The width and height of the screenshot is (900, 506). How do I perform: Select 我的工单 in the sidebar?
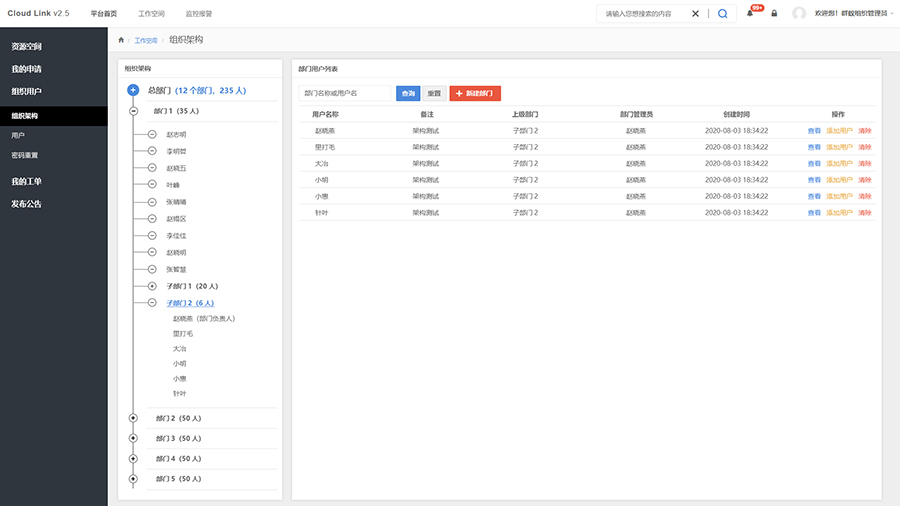tap(26, 181)
